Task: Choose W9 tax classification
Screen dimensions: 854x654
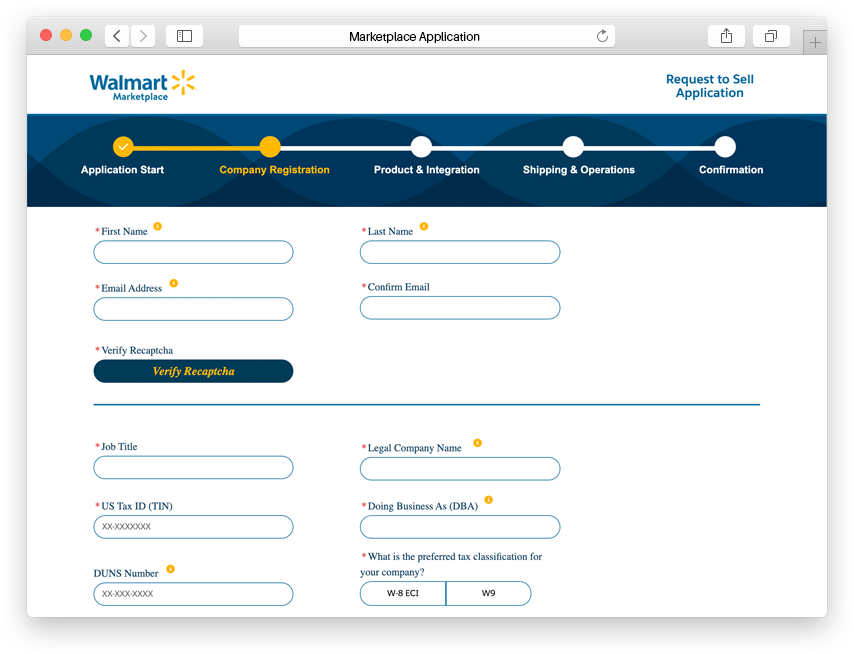Action: (489, 593)
